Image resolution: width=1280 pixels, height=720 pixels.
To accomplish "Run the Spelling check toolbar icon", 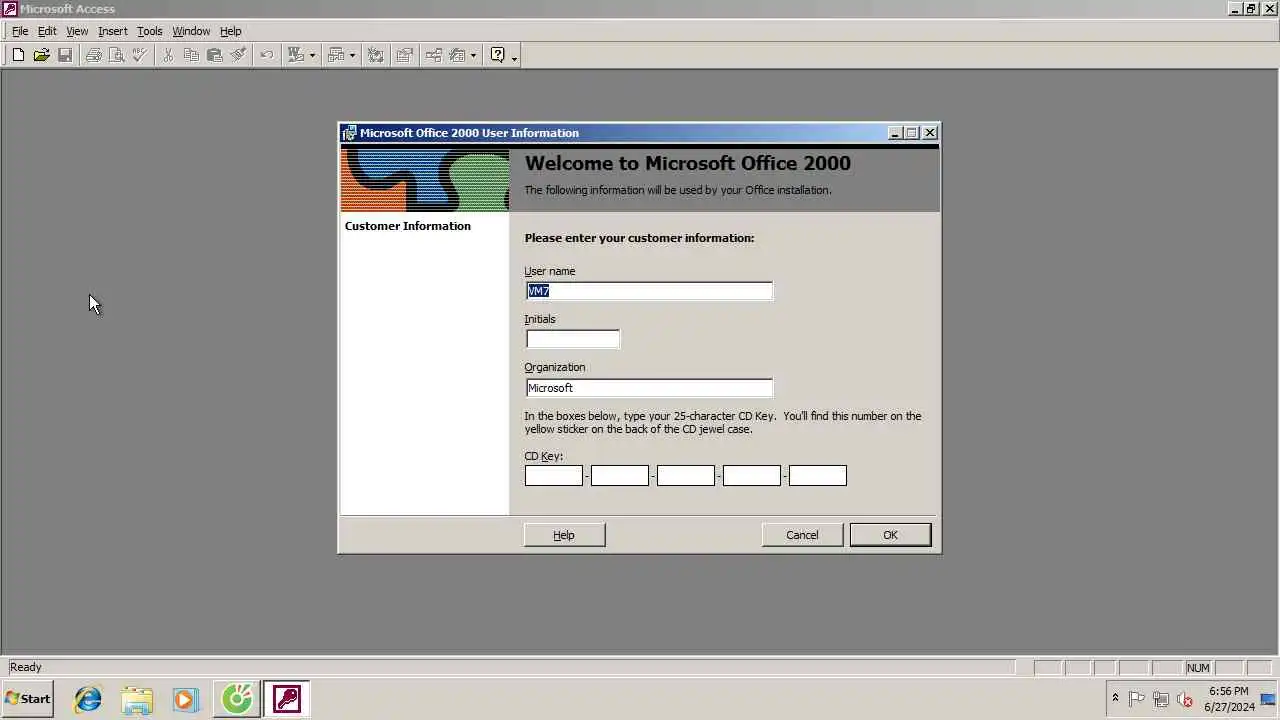I will (140, 55).
